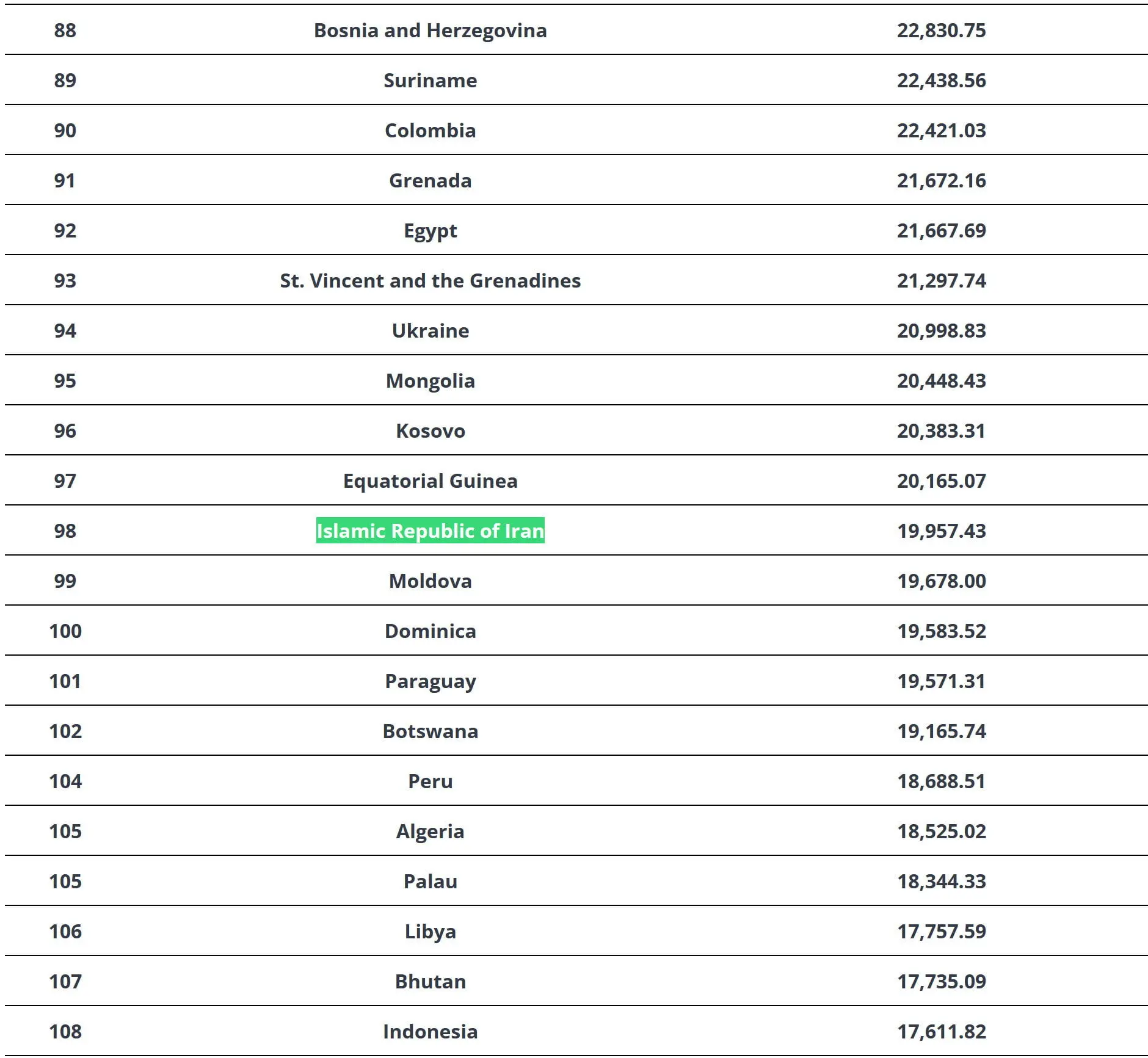Select Iran's value 19,957.43
Screen dimensions: 1148x1058
(941, 531)
